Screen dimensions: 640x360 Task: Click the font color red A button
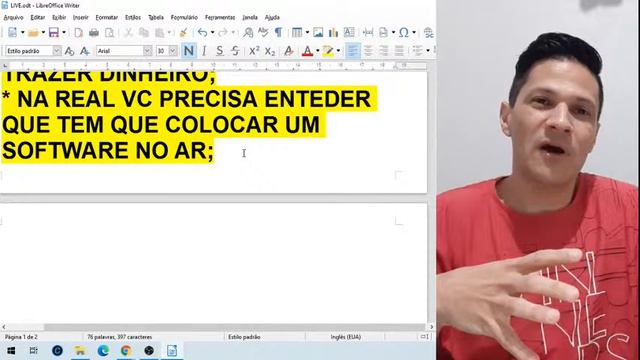click(307, 51)
